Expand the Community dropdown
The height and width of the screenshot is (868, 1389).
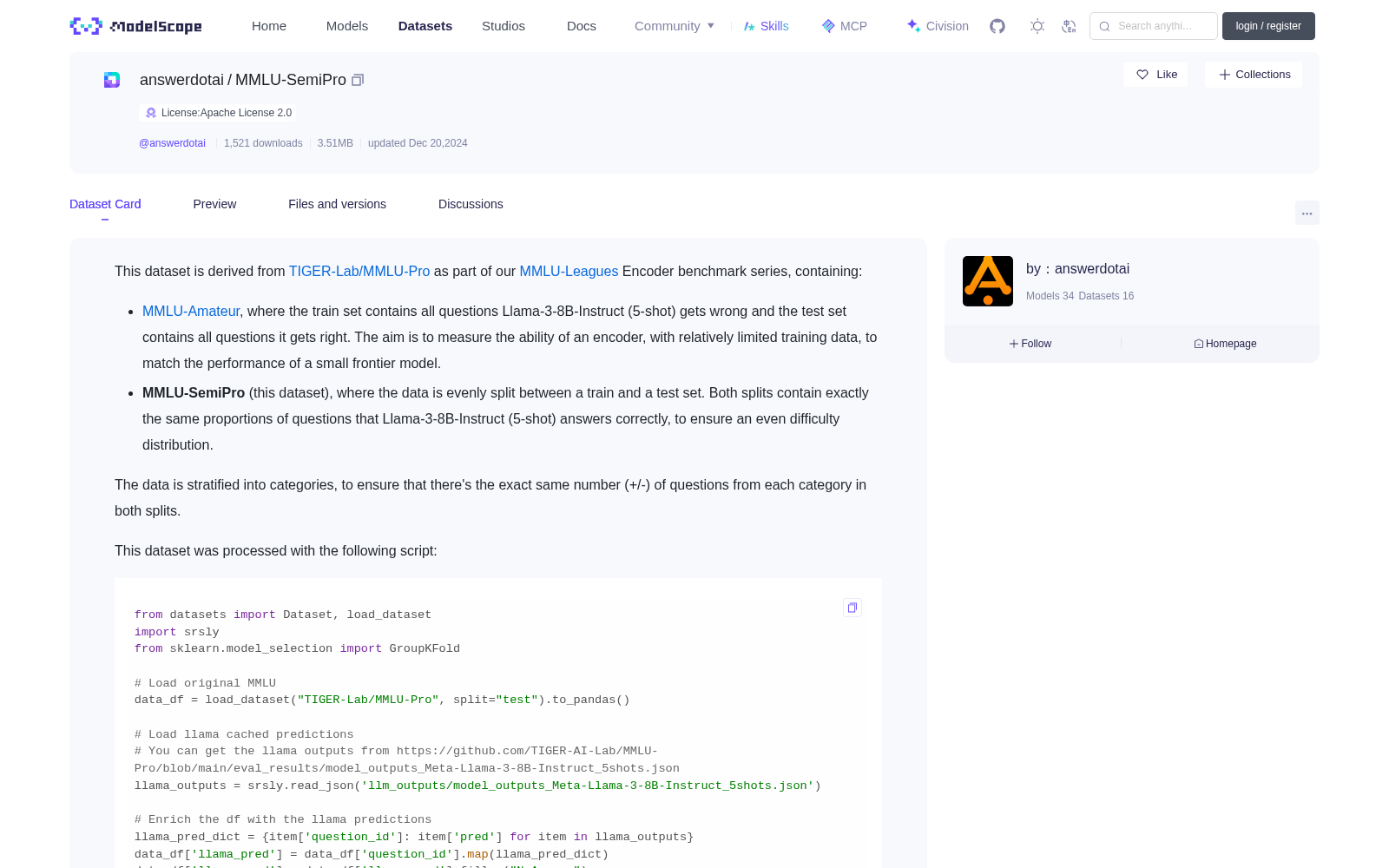point(675,26)
